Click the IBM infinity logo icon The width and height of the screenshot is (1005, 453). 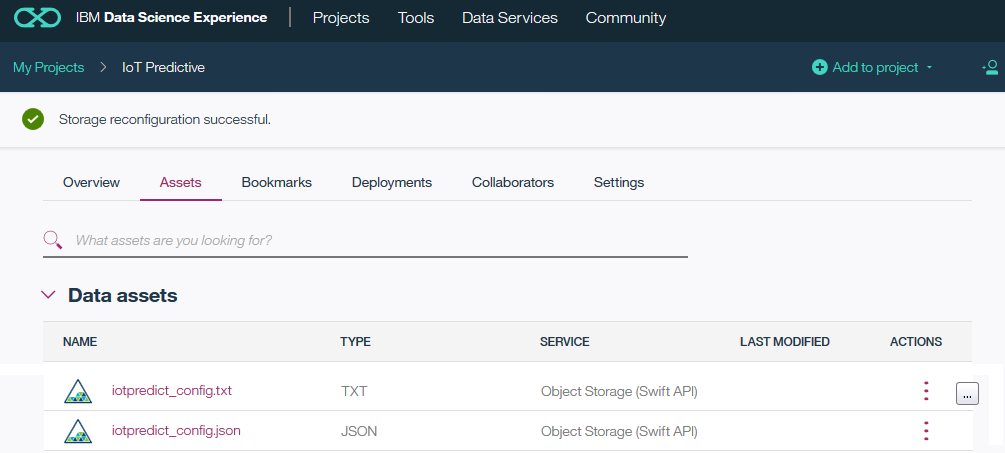(x=38, y=18)
